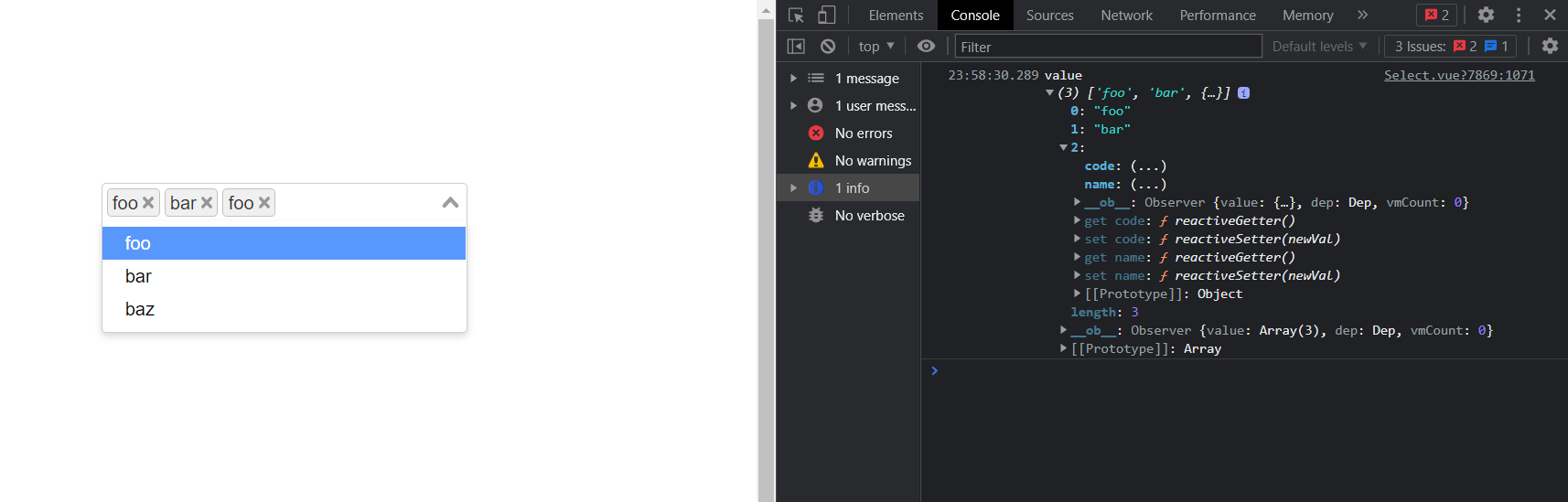Screen dimensions: 1568x502
Task: Expand the __ob__ Observer of item 2
Action: coord(1077,202)
